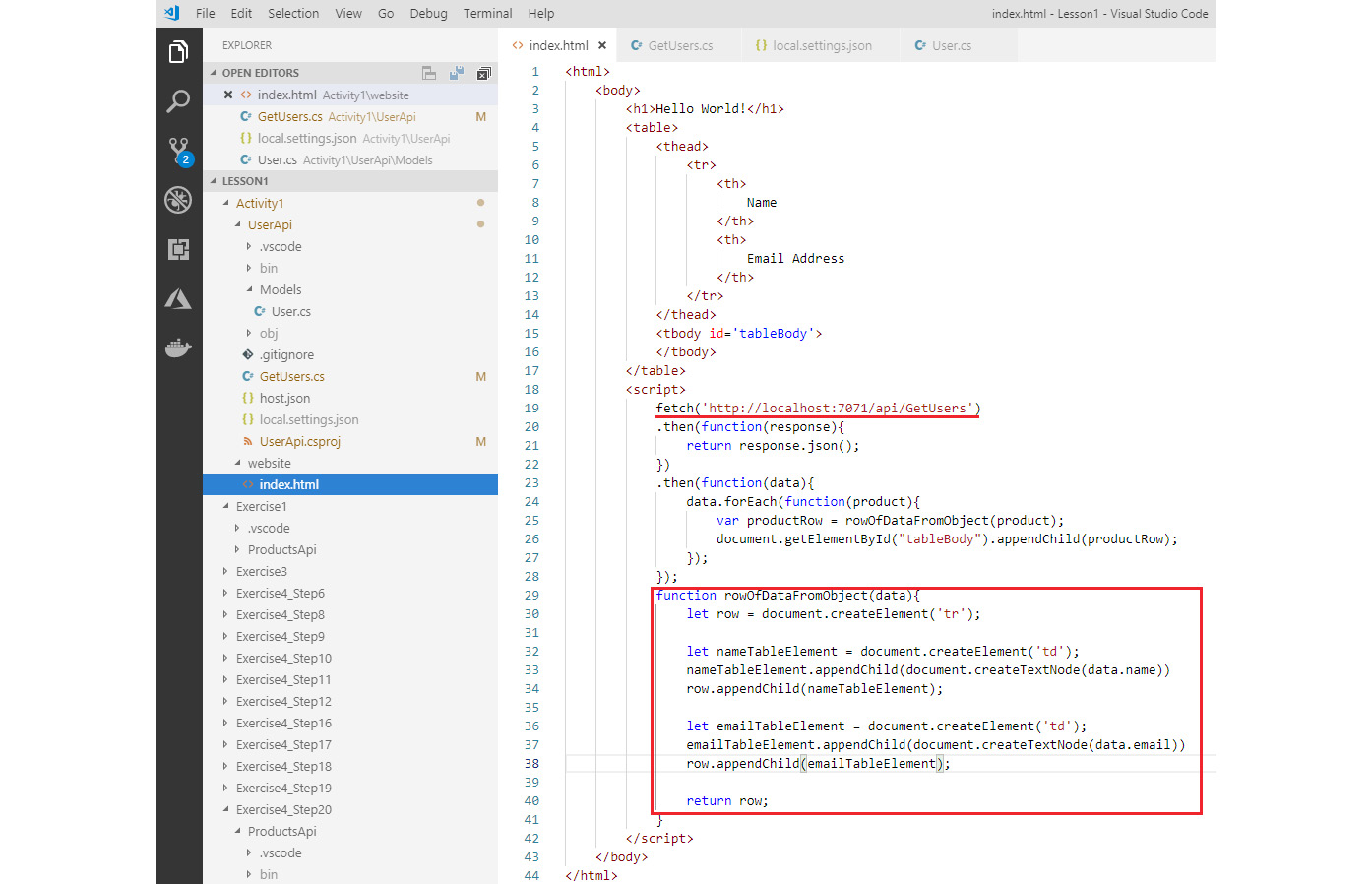
Task: Open the Debug menu
Action: click(x=428, y=13)
